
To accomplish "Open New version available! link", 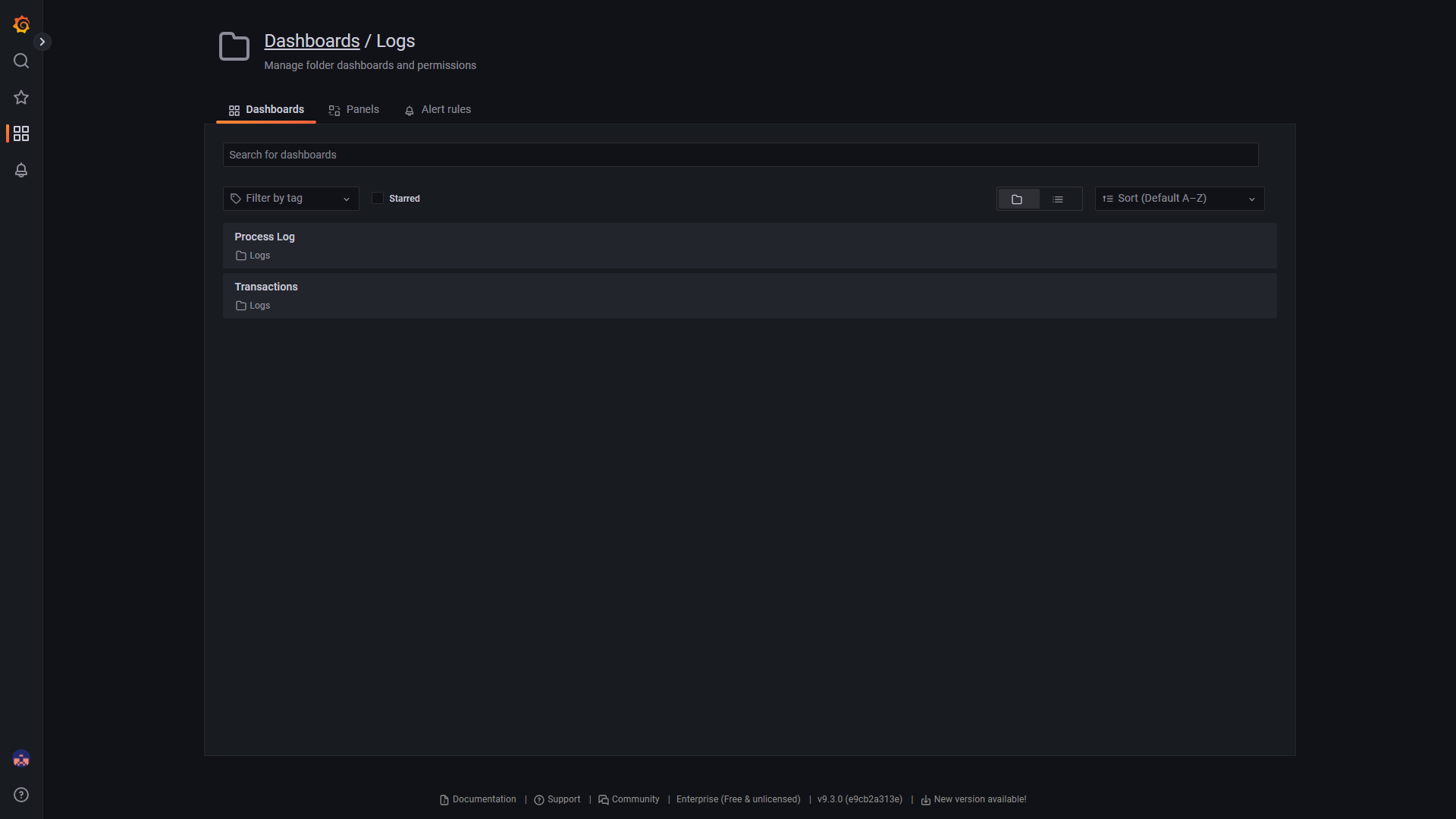I will (974, 800).
